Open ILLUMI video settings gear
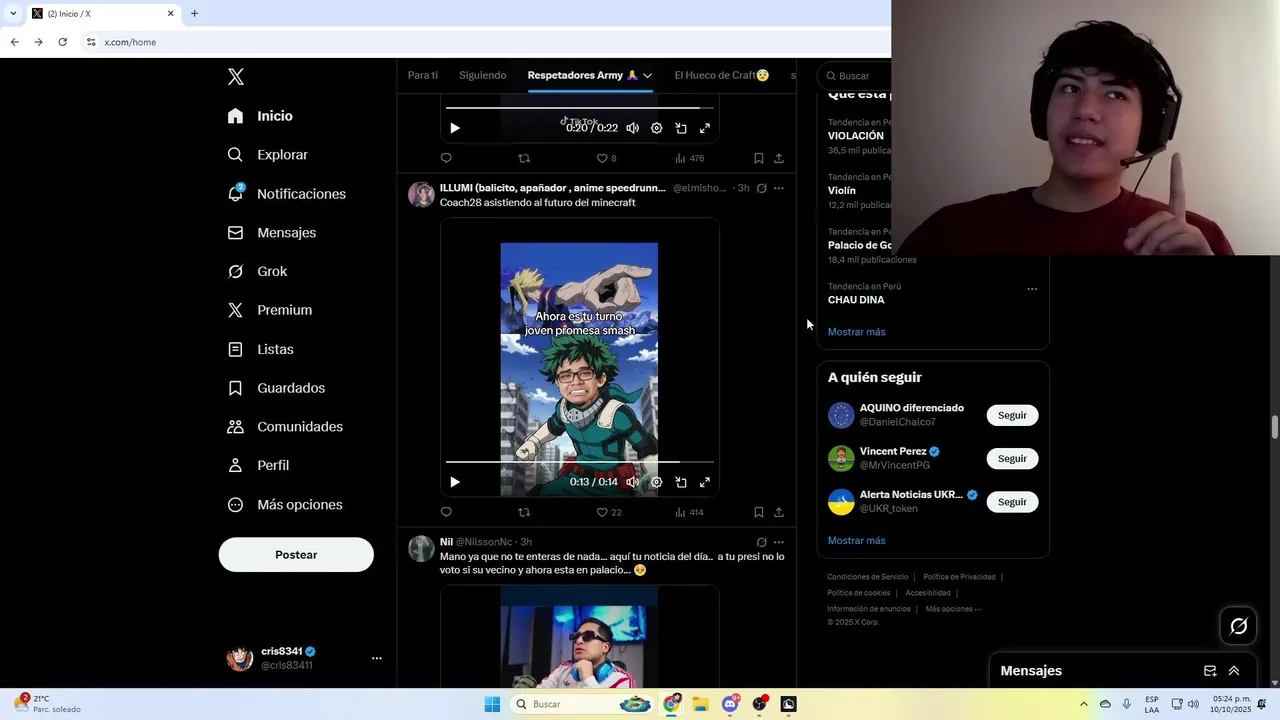The image size is (1280, 720). pyautogui.click(x=656, y=482)
